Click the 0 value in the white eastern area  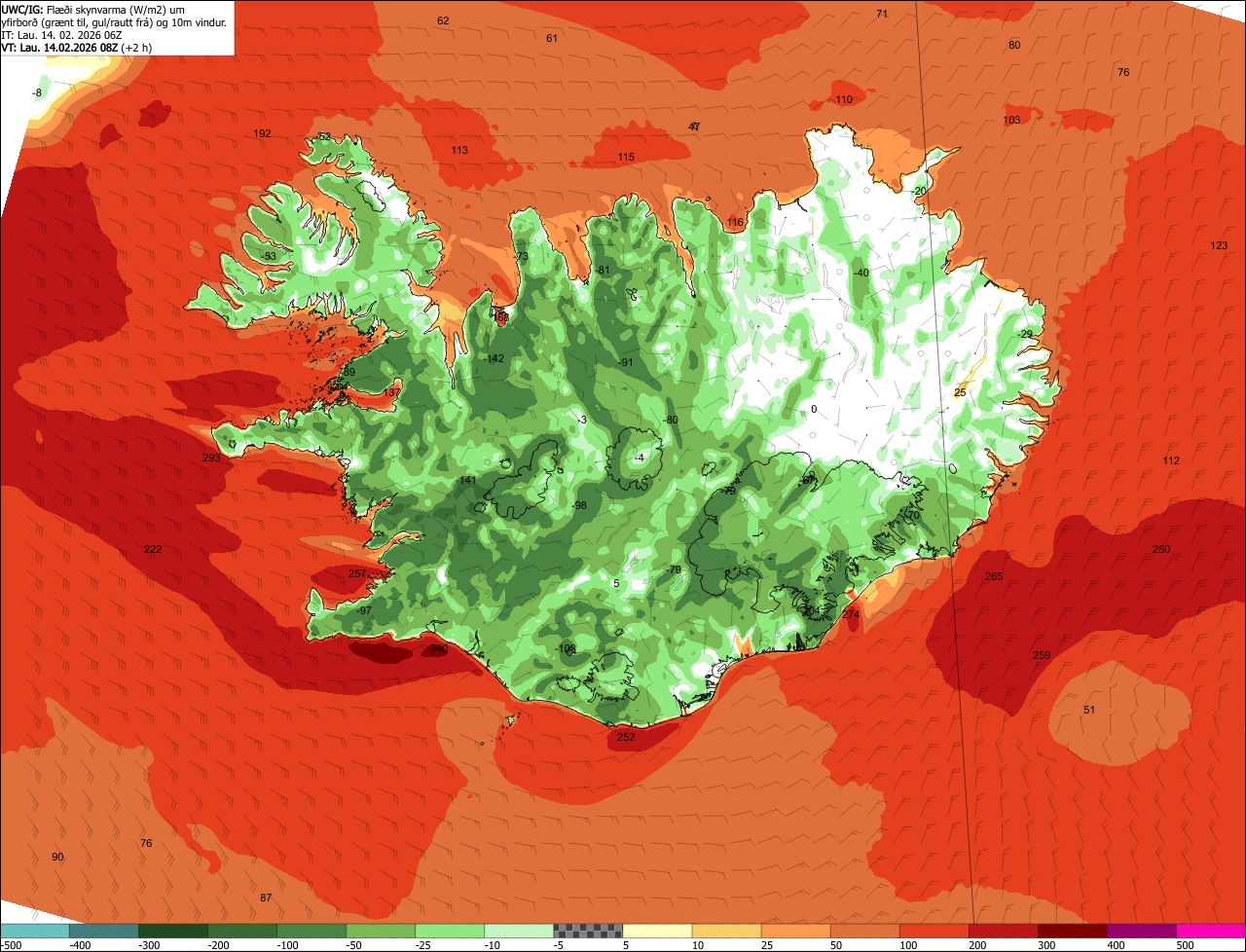click(814, 409)
